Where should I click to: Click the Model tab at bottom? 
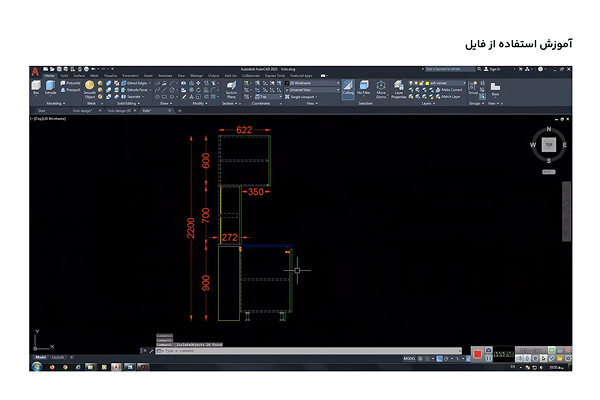(x=41, y=357)
